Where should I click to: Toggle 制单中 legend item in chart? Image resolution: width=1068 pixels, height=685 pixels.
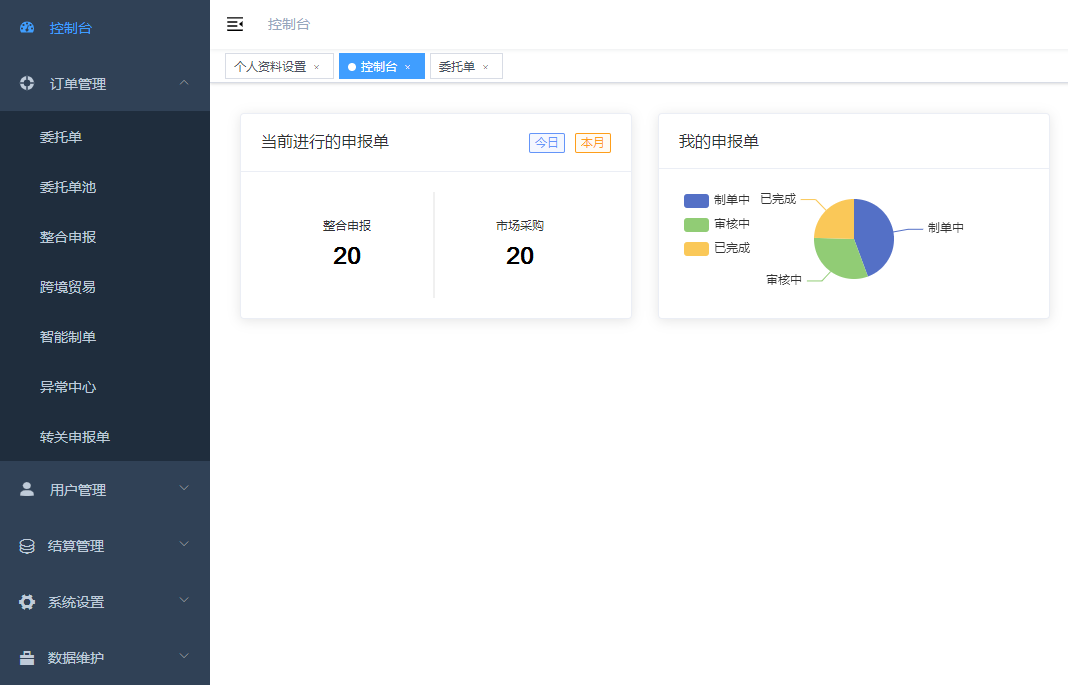click(x=716, y=200)
